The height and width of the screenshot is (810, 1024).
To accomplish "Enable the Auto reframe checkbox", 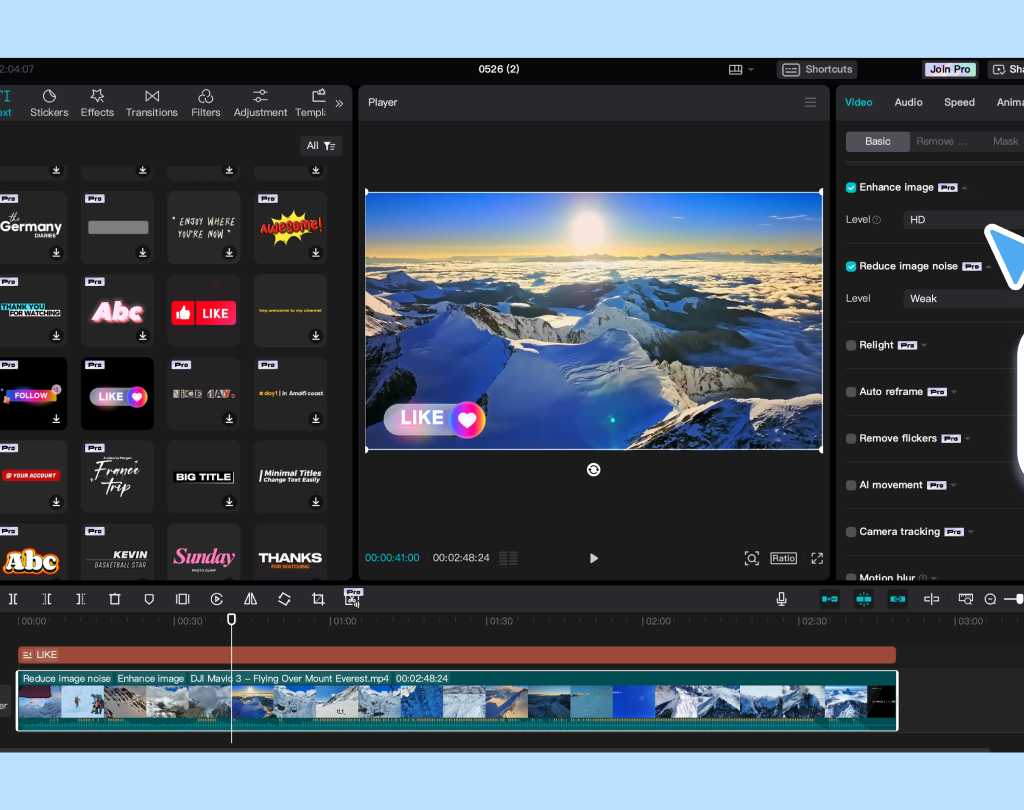I will coord(851,392).
